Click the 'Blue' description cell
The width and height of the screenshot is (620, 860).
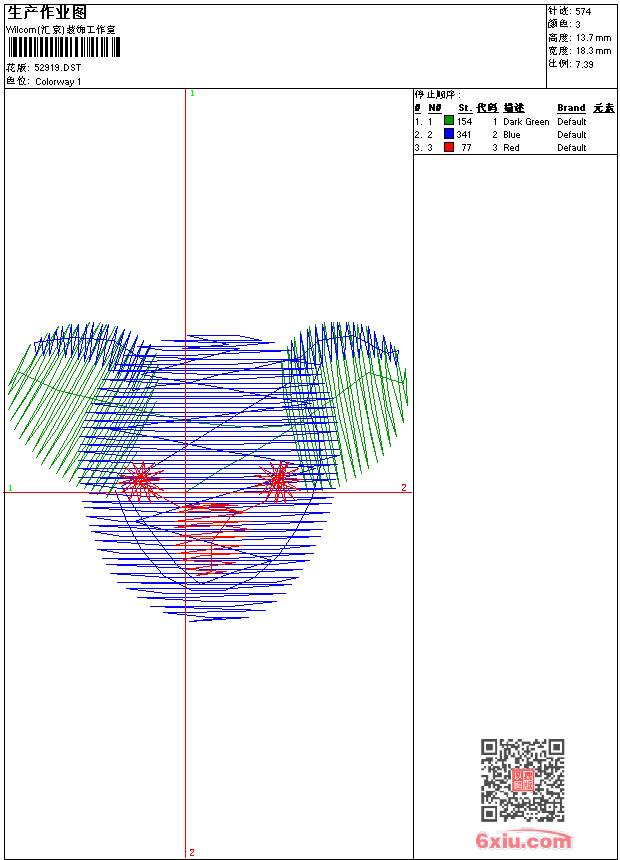pyautogui.click(x=511, y=135)
